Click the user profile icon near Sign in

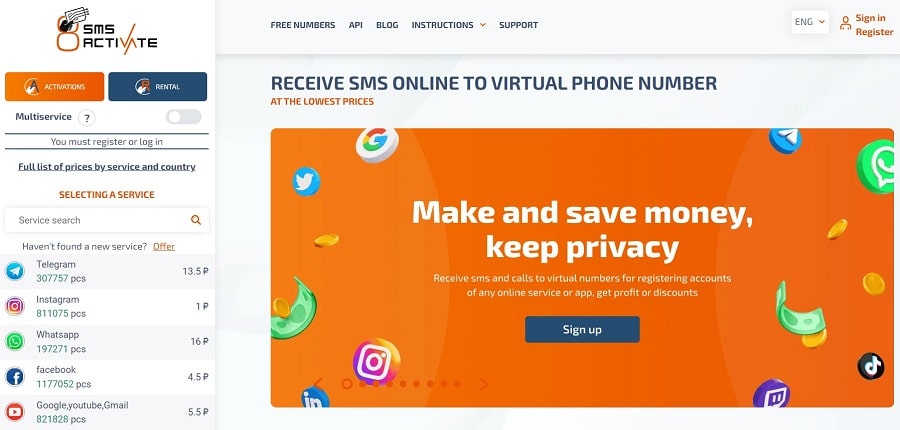point(845,24)
